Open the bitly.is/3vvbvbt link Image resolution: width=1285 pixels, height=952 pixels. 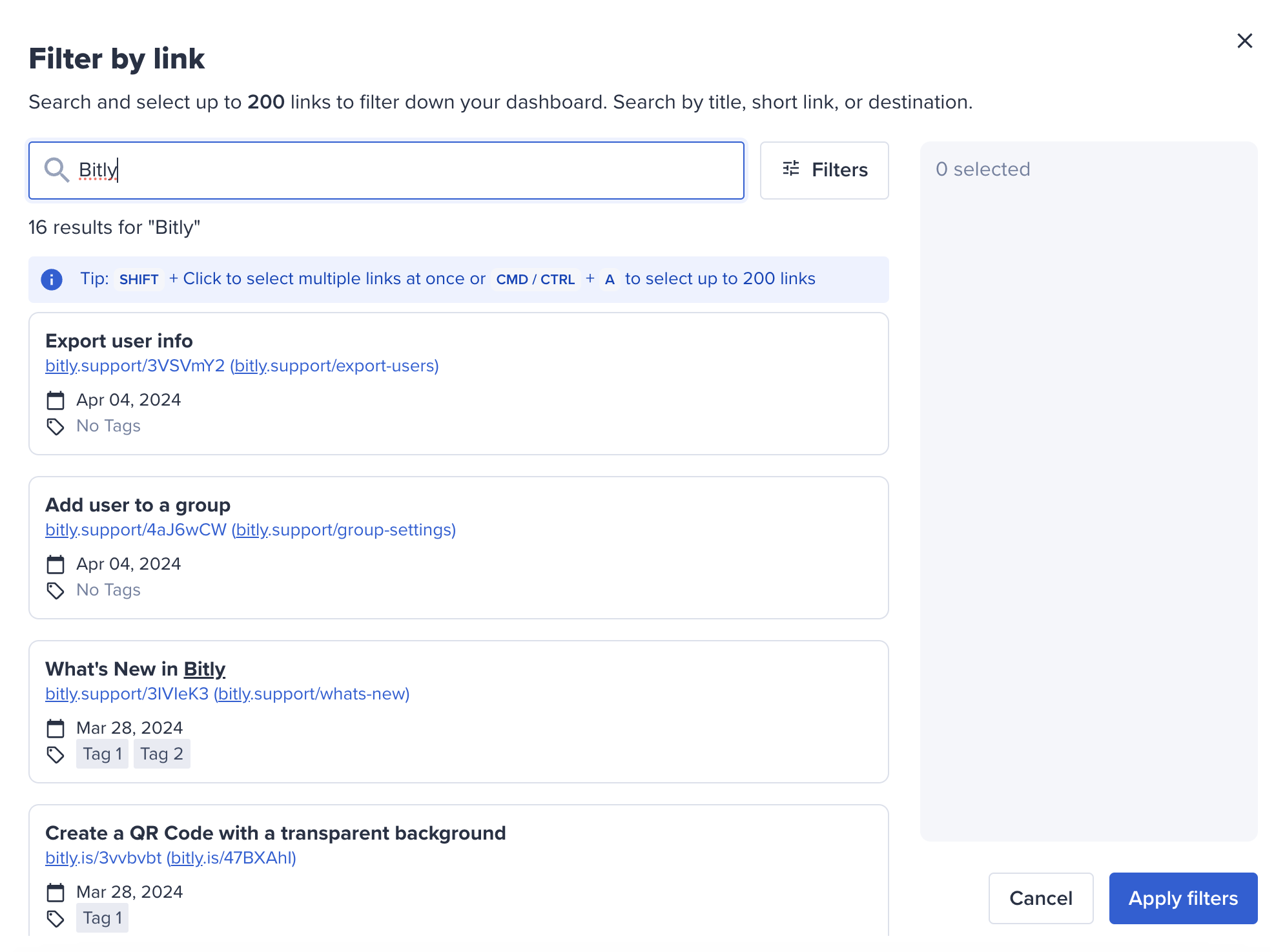pyautogui.click(x=103, y=858)
